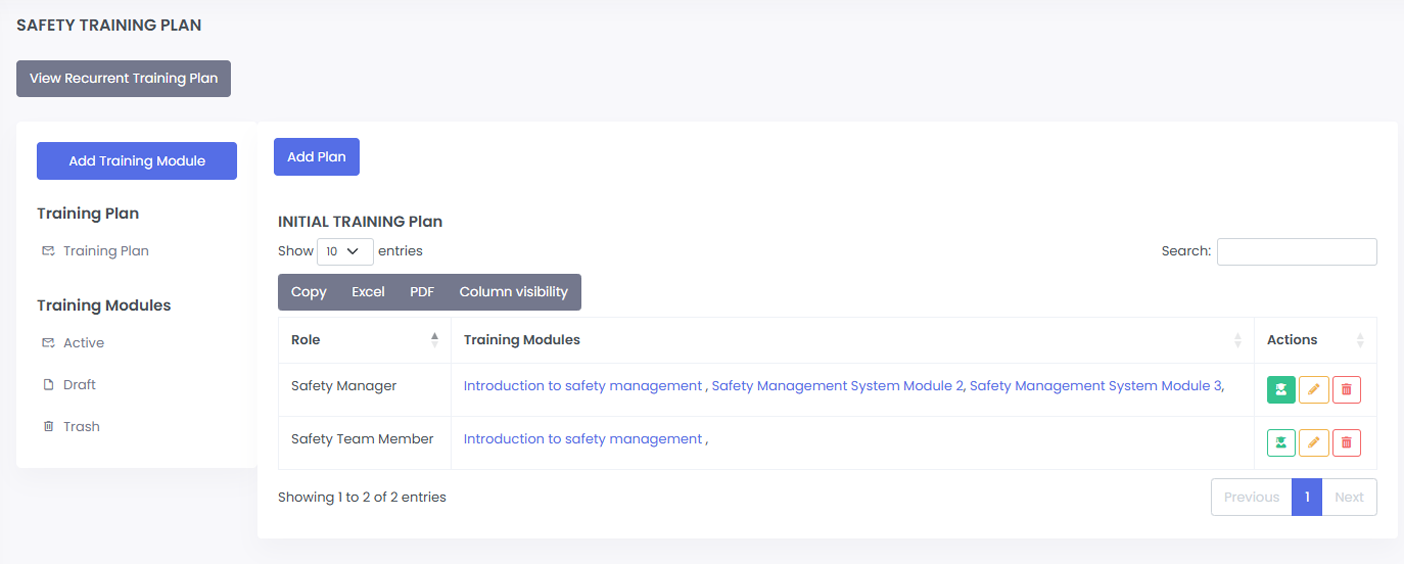Sort the Actions column
Screen dimensions: 1404x564
click(x=1314, y=340)
